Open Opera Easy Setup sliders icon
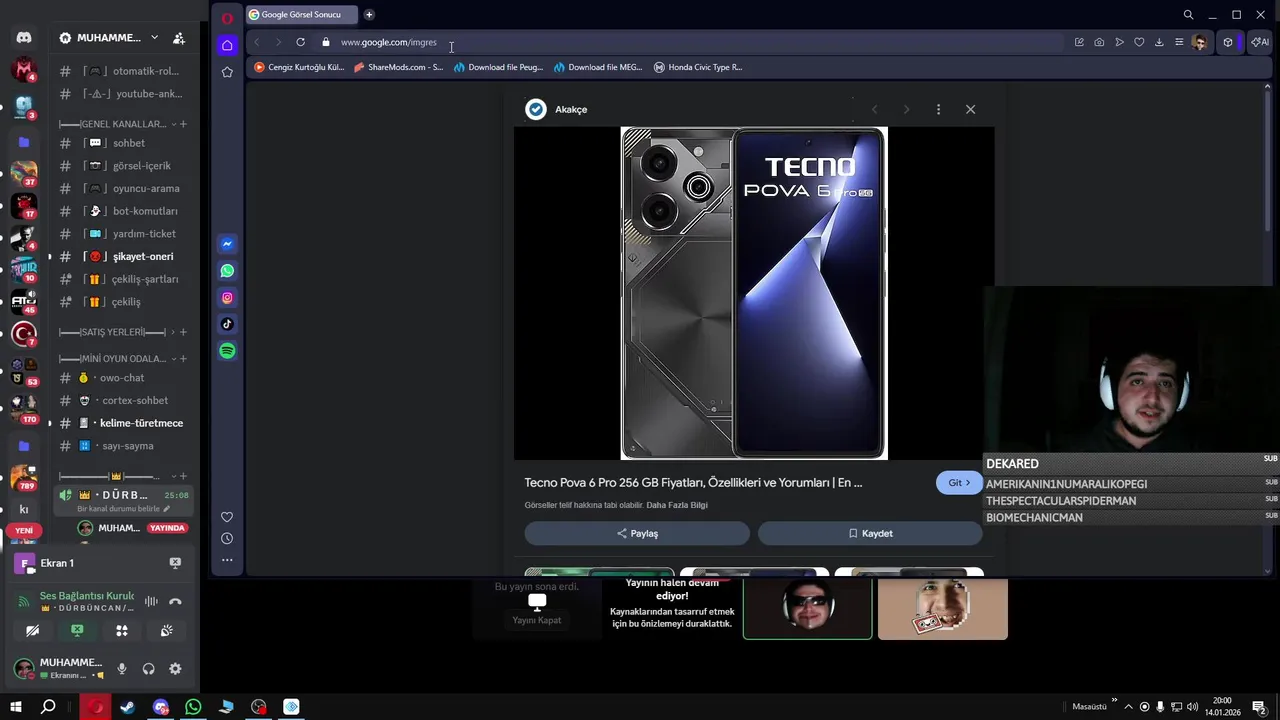 pos(1179,42)
